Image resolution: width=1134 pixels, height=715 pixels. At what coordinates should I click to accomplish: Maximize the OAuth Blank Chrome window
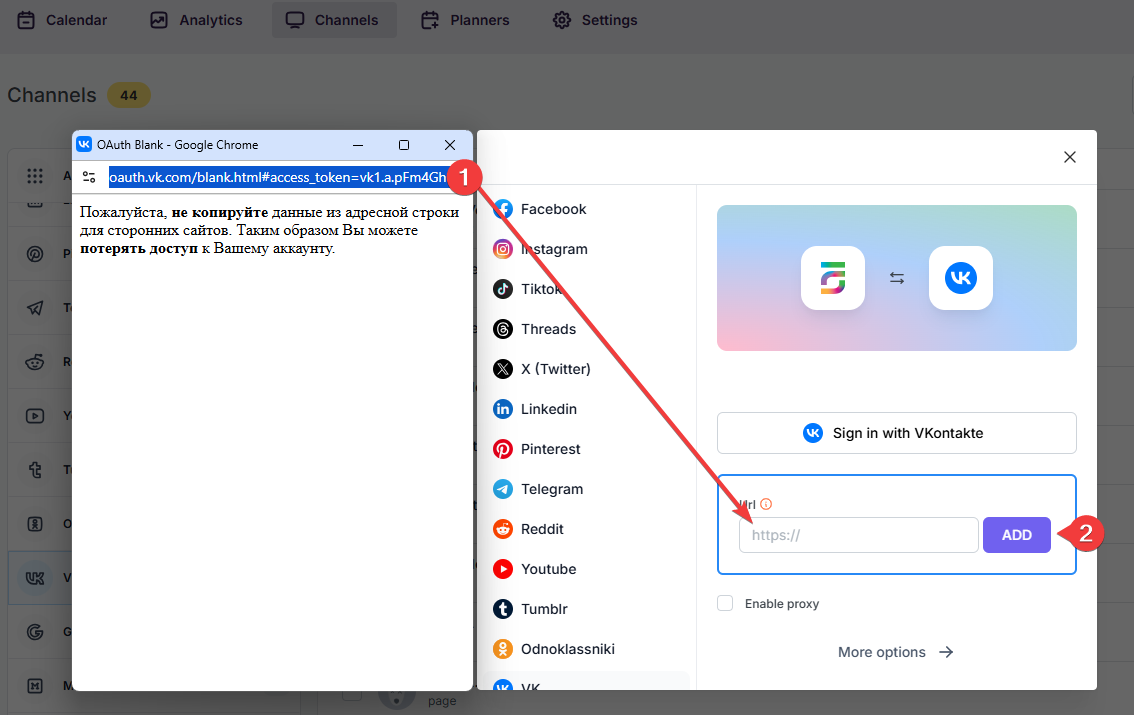[x=404, y=145]
